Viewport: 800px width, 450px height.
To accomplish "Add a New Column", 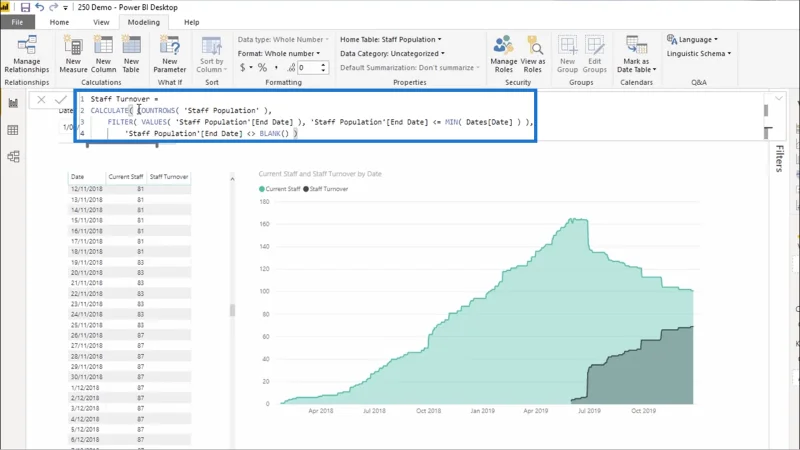I will (103, 54).
